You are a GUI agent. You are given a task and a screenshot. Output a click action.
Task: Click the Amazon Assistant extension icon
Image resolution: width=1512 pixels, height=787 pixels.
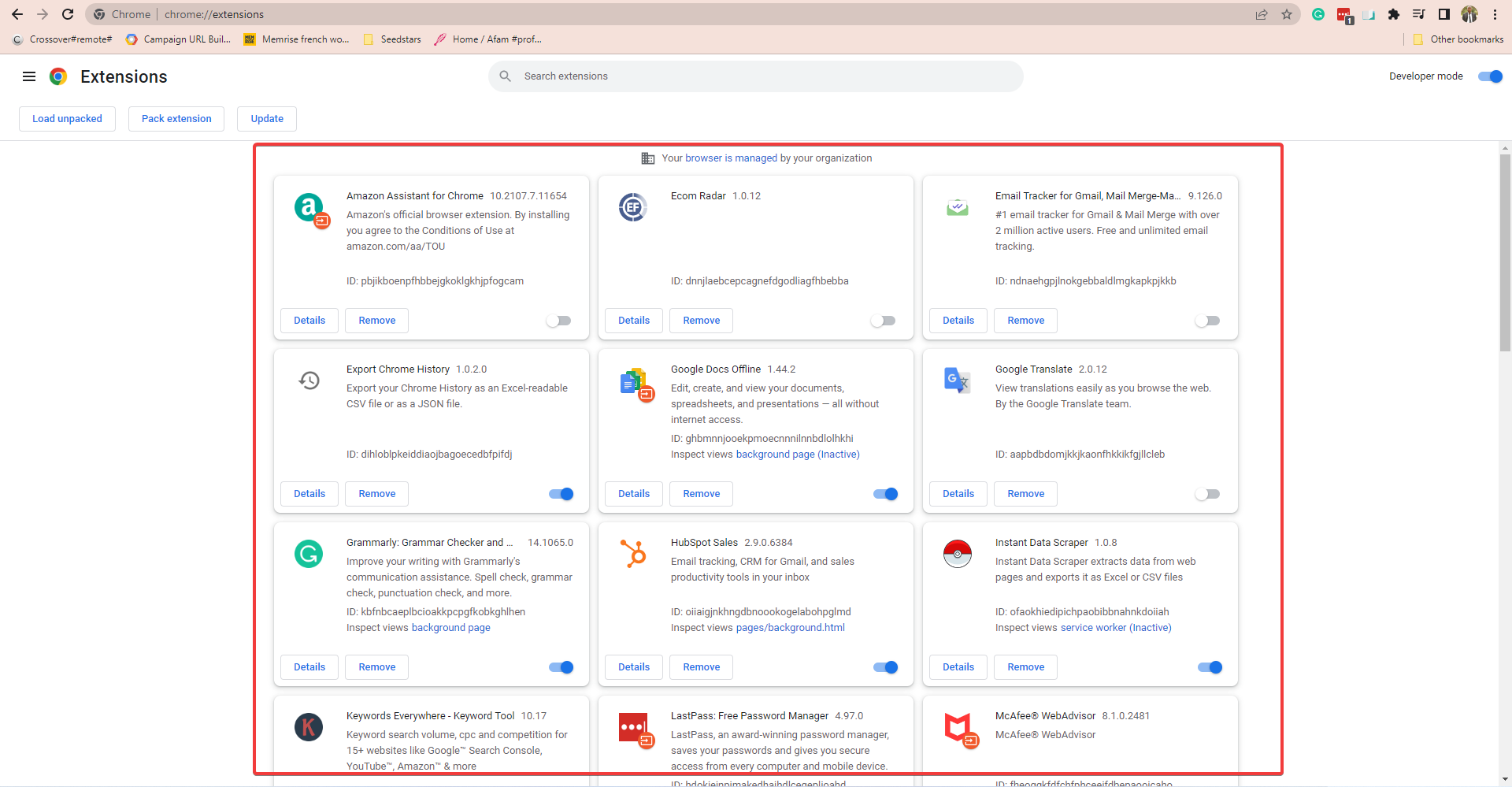pyautogui.click(x=311, y=210)
